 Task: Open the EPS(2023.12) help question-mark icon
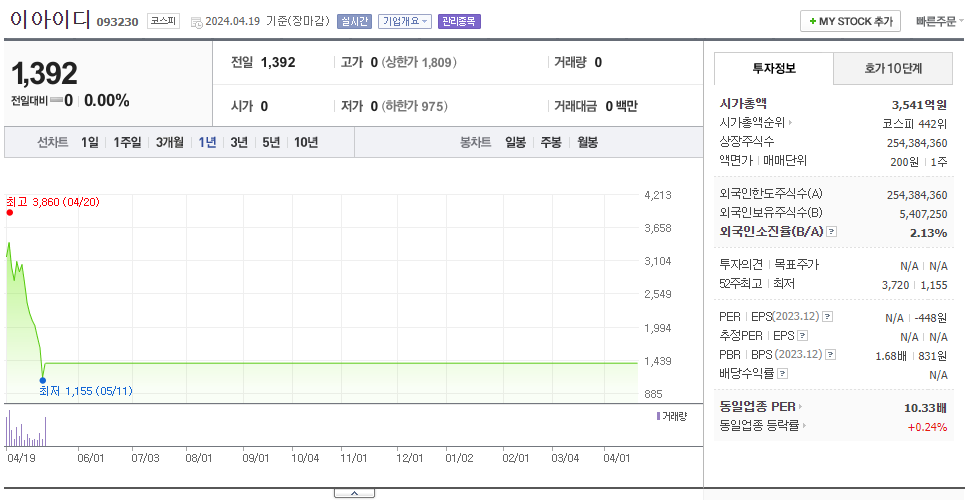point(827,317)
